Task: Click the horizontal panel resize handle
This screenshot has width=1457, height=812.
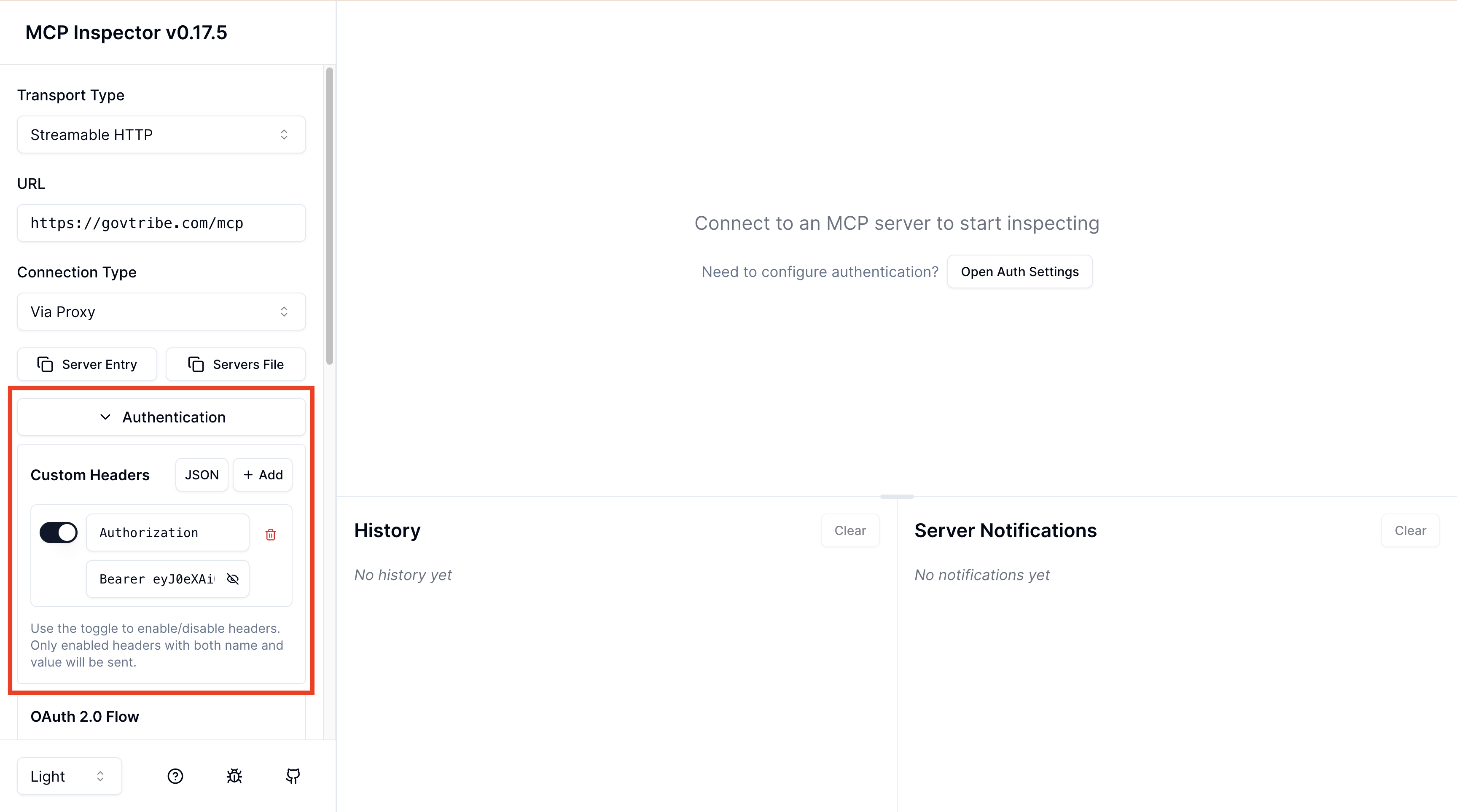Action: (896, 497)
